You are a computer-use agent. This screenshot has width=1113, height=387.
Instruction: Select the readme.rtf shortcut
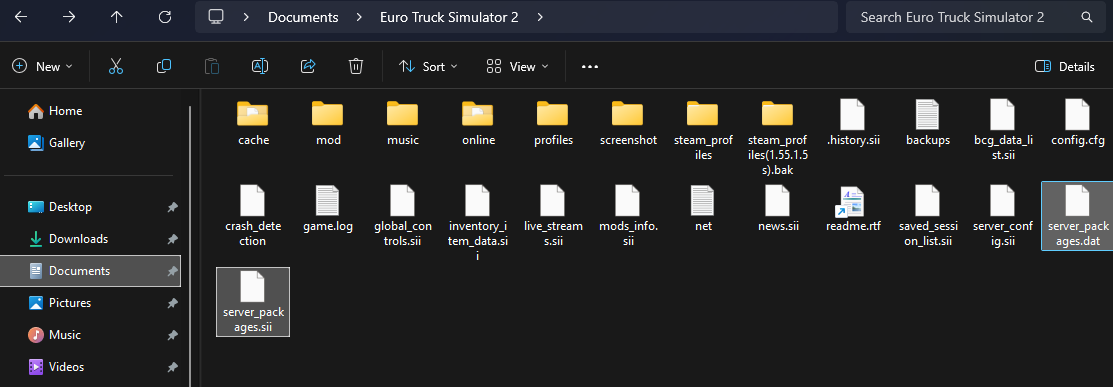click(852, 208)
